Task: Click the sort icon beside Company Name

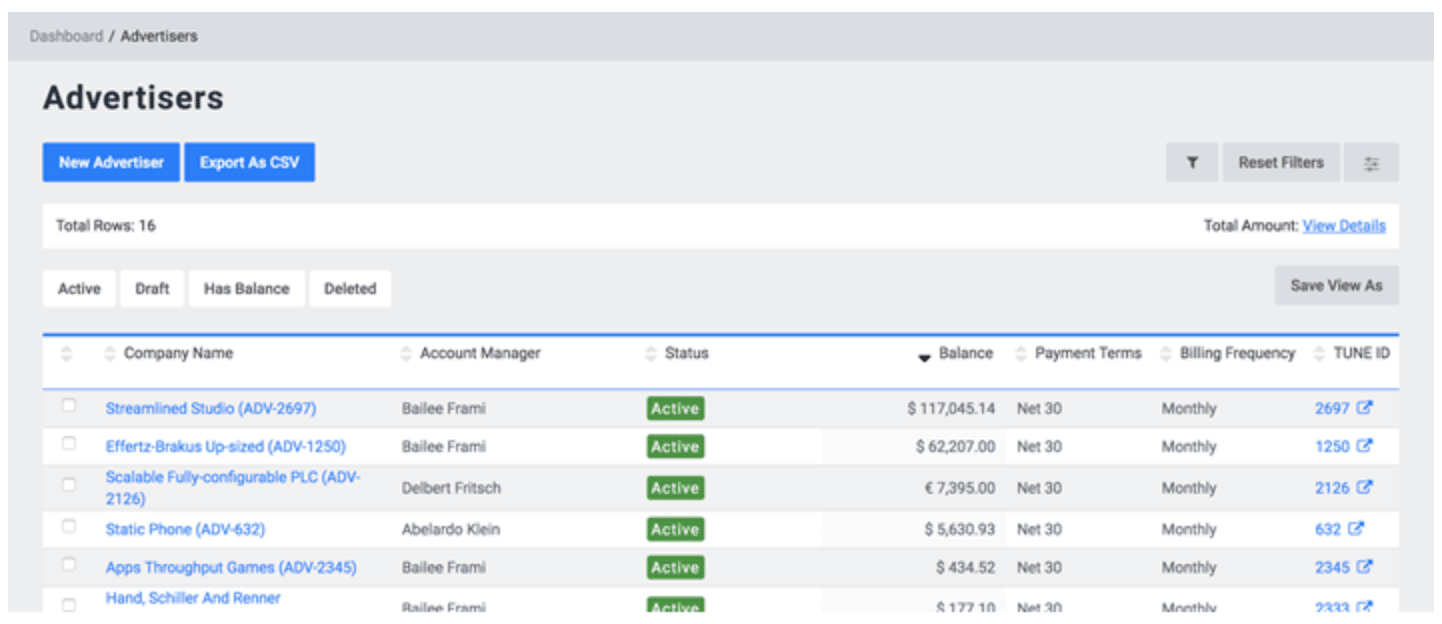Action: (x=108, y=352)
